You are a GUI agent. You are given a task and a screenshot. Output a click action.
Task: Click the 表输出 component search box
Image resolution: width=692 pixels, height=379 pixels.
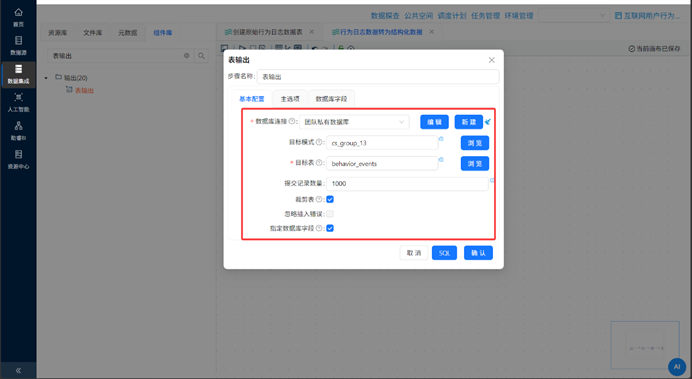pos(120,56)
